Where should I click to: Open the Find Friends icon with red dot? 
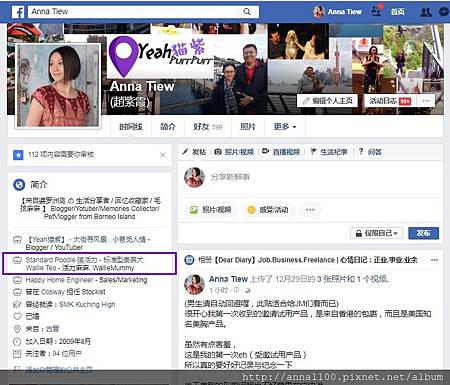[377, 11]
